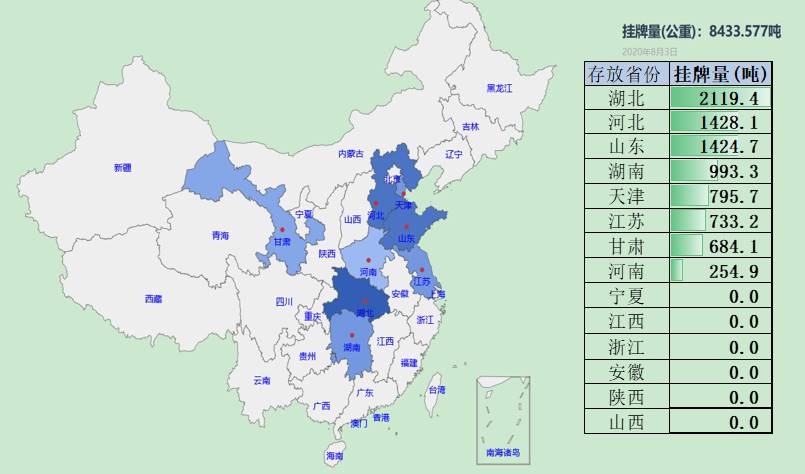Click the 山西 label on the map

coord(353,220)
